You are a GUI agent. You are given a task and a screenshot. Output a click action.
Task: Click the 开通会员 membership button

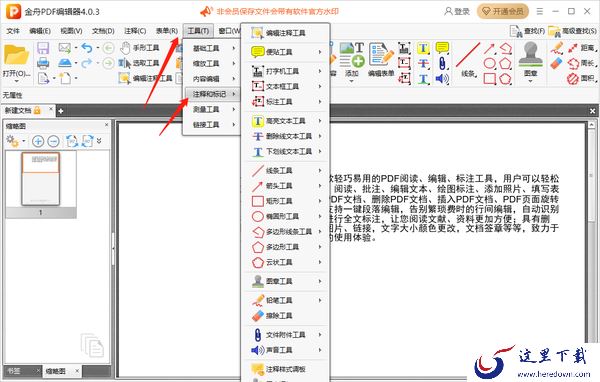503,11
